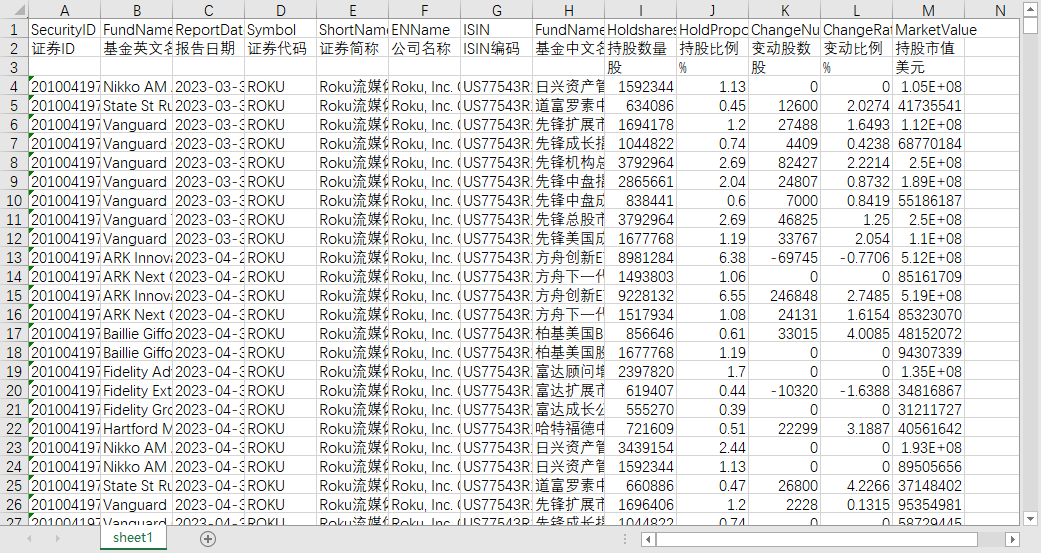Select column J header
1041x553 pixels.
point(713,10)
